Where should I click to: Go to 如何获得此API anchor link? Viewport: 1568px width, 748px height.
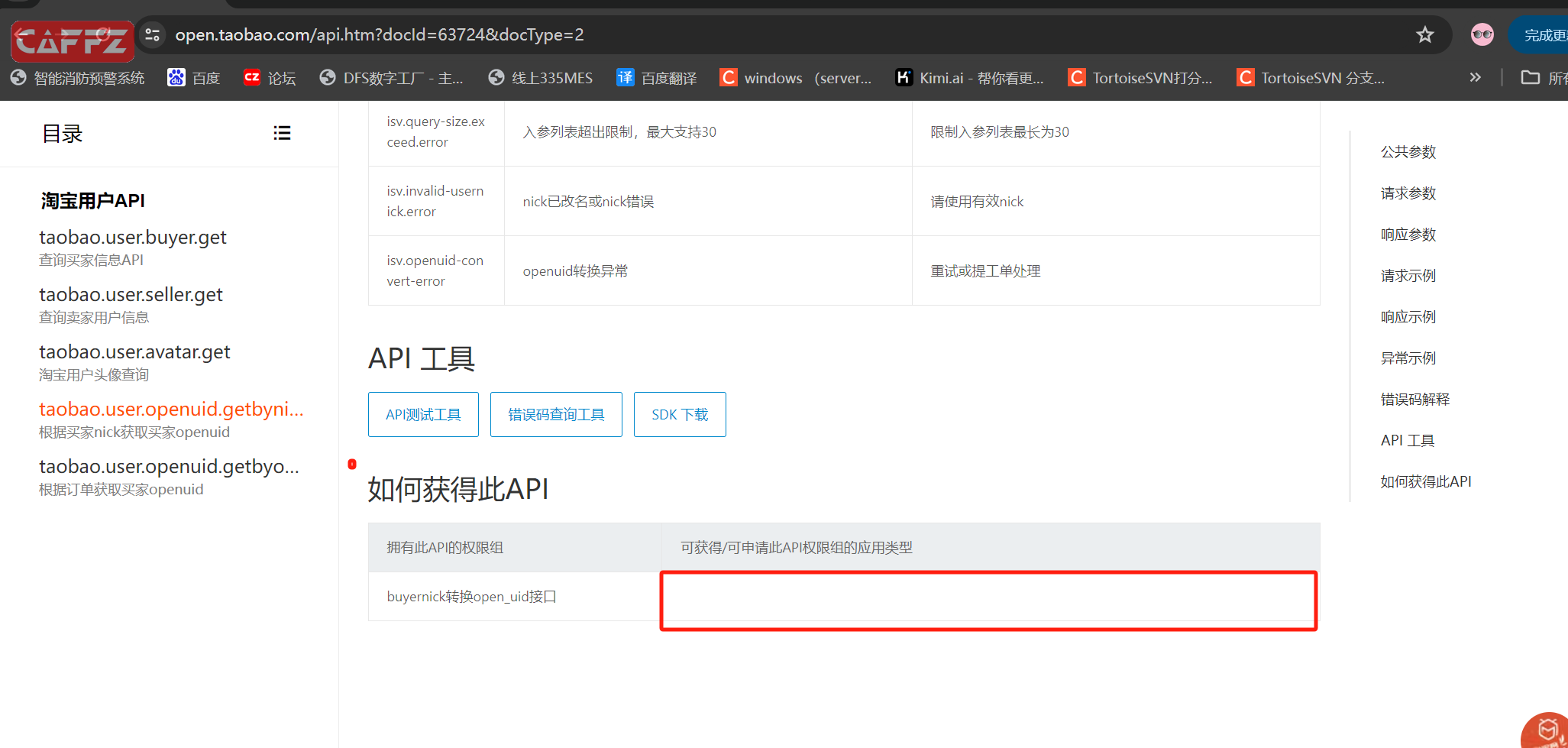[1425, 482]
